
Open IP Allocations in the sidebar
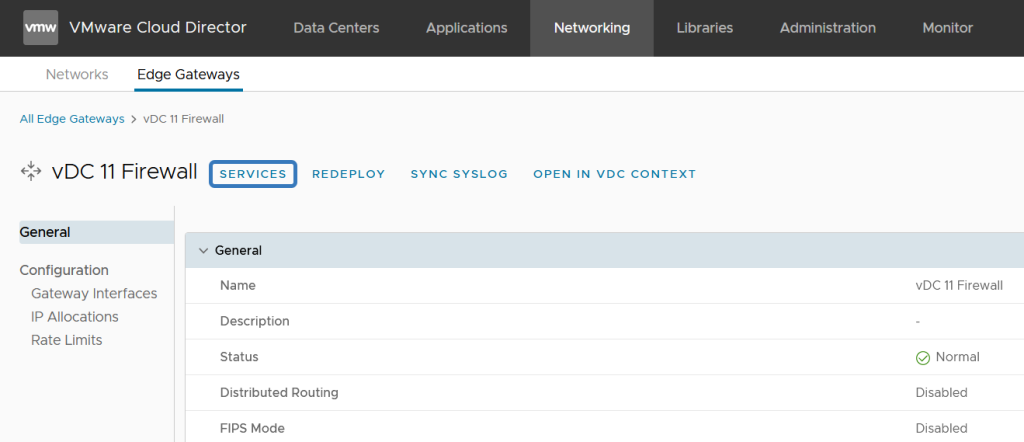point(75,317)
